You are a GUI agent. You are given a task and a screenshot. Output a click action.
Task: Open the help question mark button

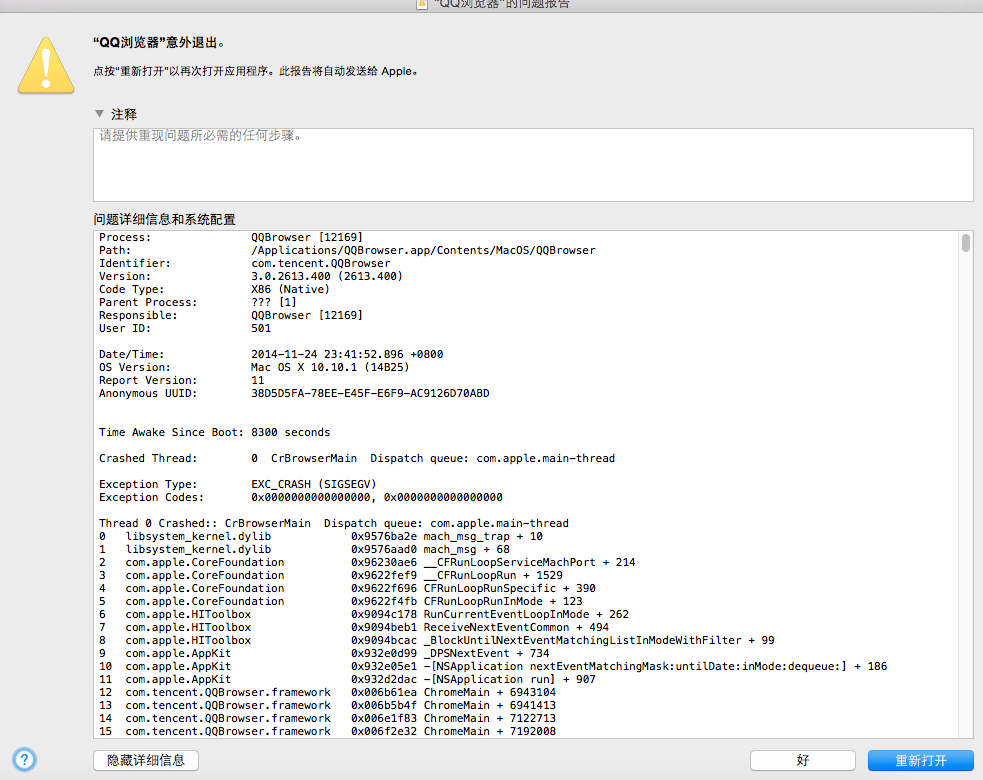pos(24,759)
